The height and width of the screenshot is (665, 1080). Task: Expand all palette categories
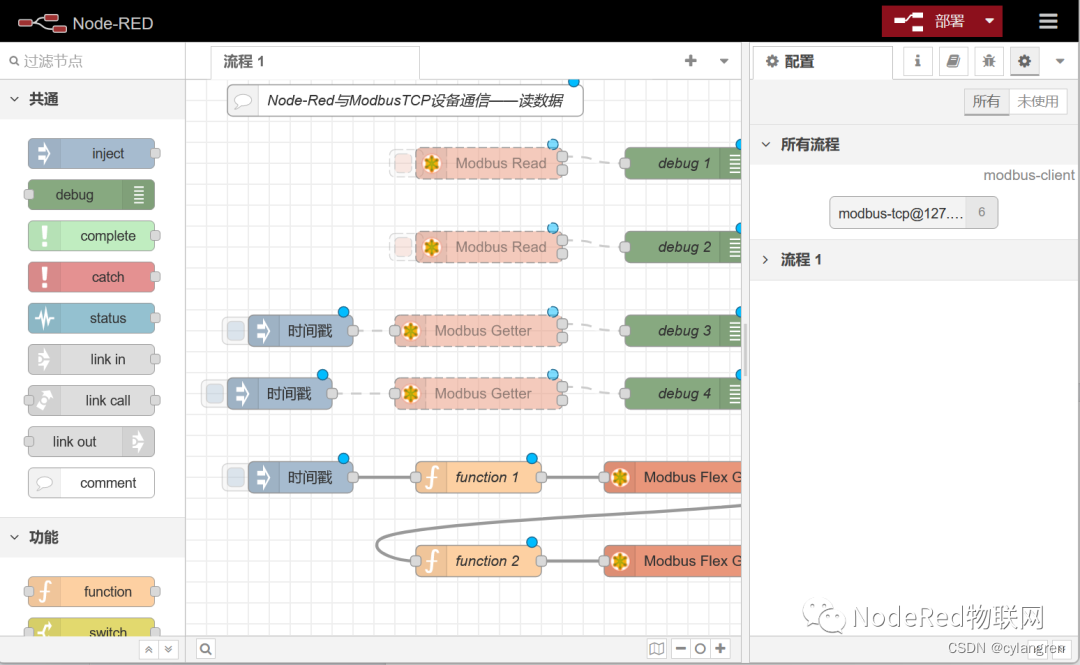click(168, 649)
